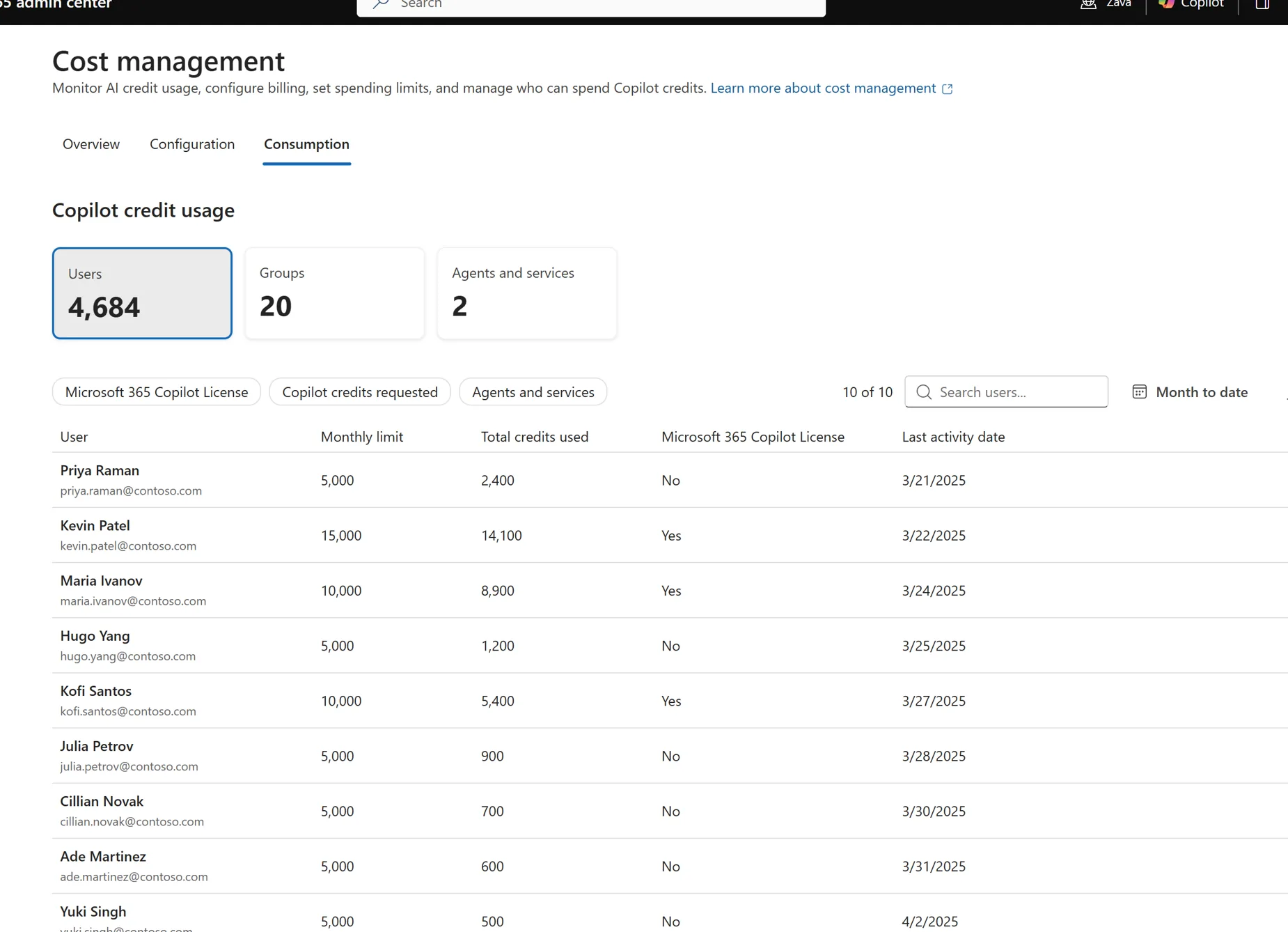Sort by Monthly limit column header

(362, 437)
